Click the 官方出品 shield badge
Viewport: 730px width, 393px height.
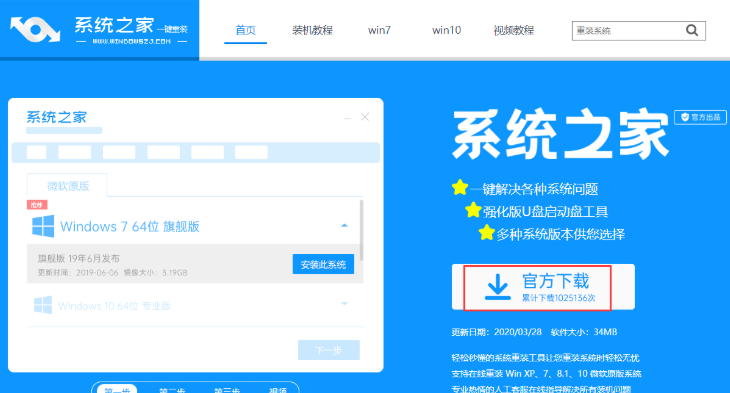pyautogui.click(x=700, y=117)
